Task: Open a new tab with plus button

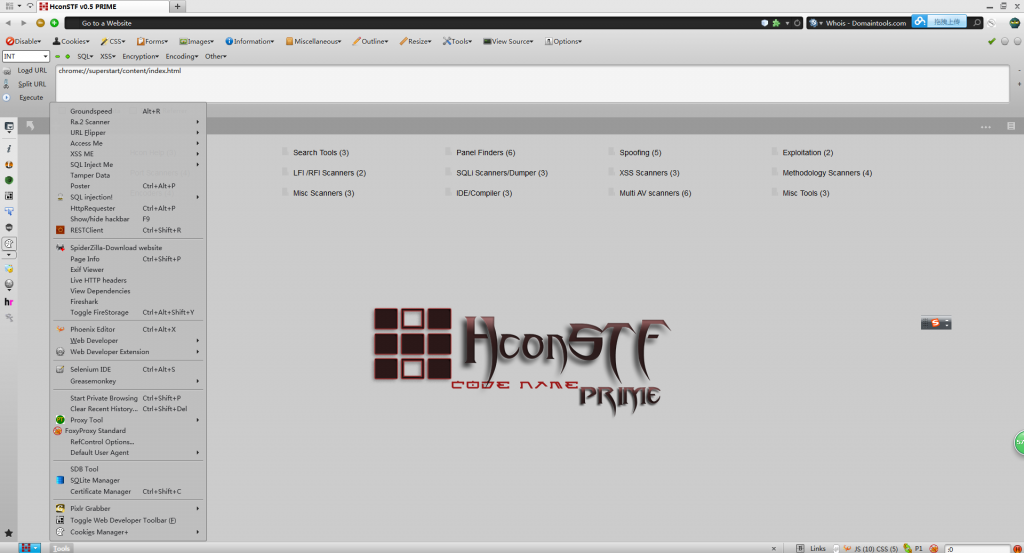Action: 177,7
